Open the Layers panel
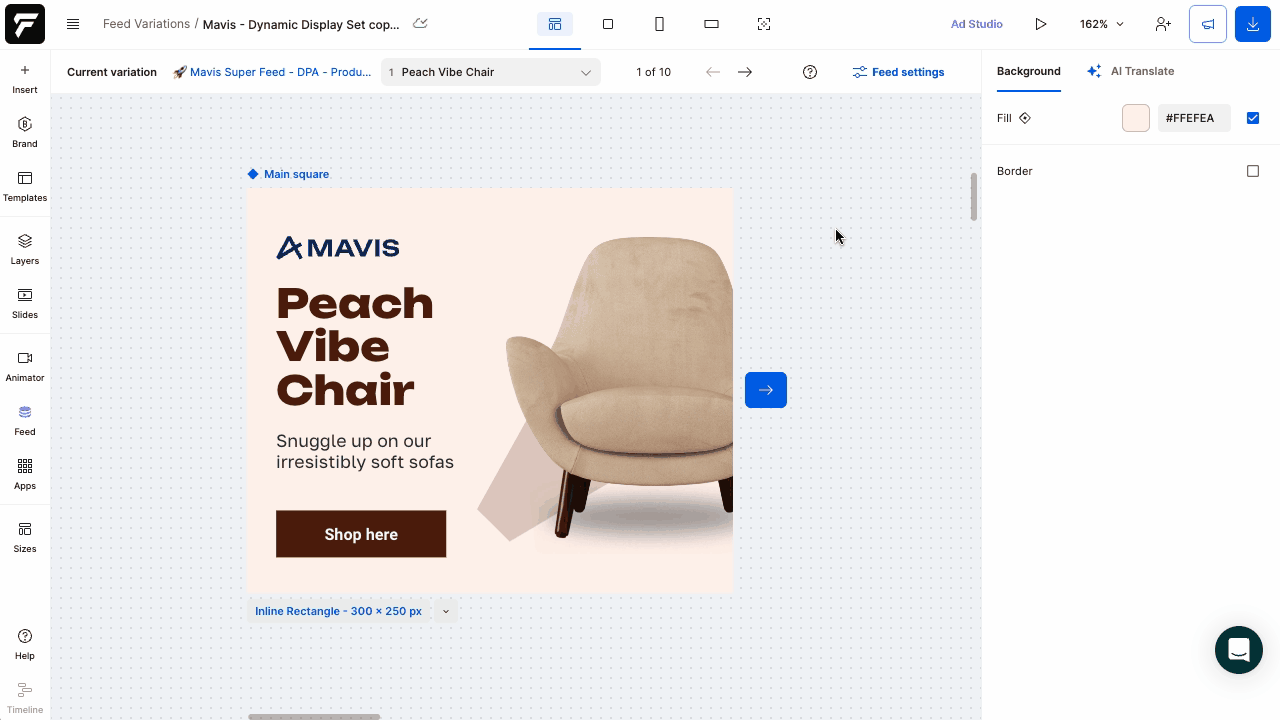This screenshot has width=1280, height=720. pyautogui.click(x=25, y=249)
